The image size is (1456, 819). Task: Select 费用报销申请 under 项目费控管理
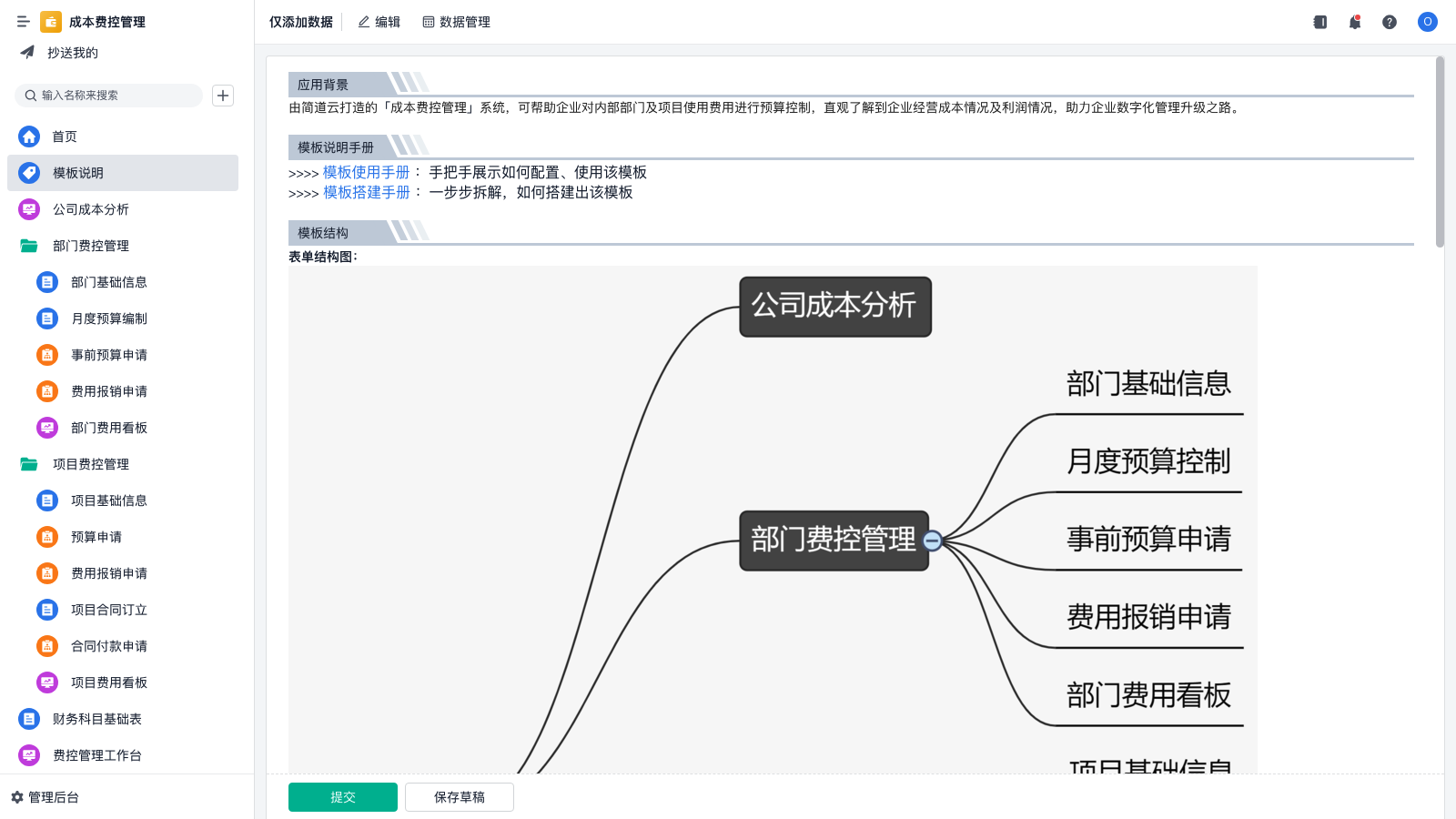coord(123,573)
